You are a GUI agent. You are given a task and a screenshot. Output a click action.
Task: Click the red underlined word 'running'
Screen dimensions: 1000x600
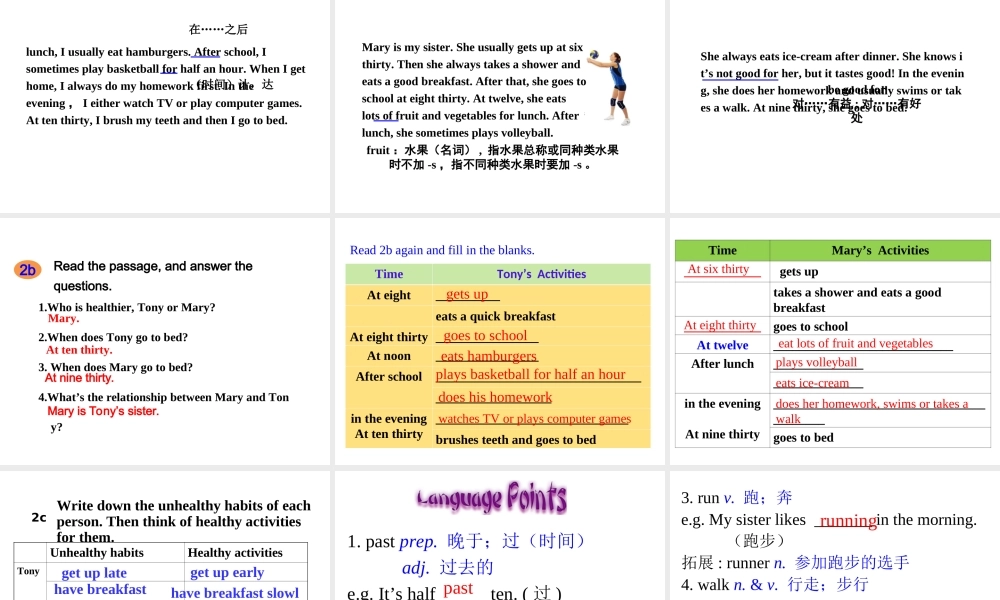pyautogui.click(x=848, y=520)
